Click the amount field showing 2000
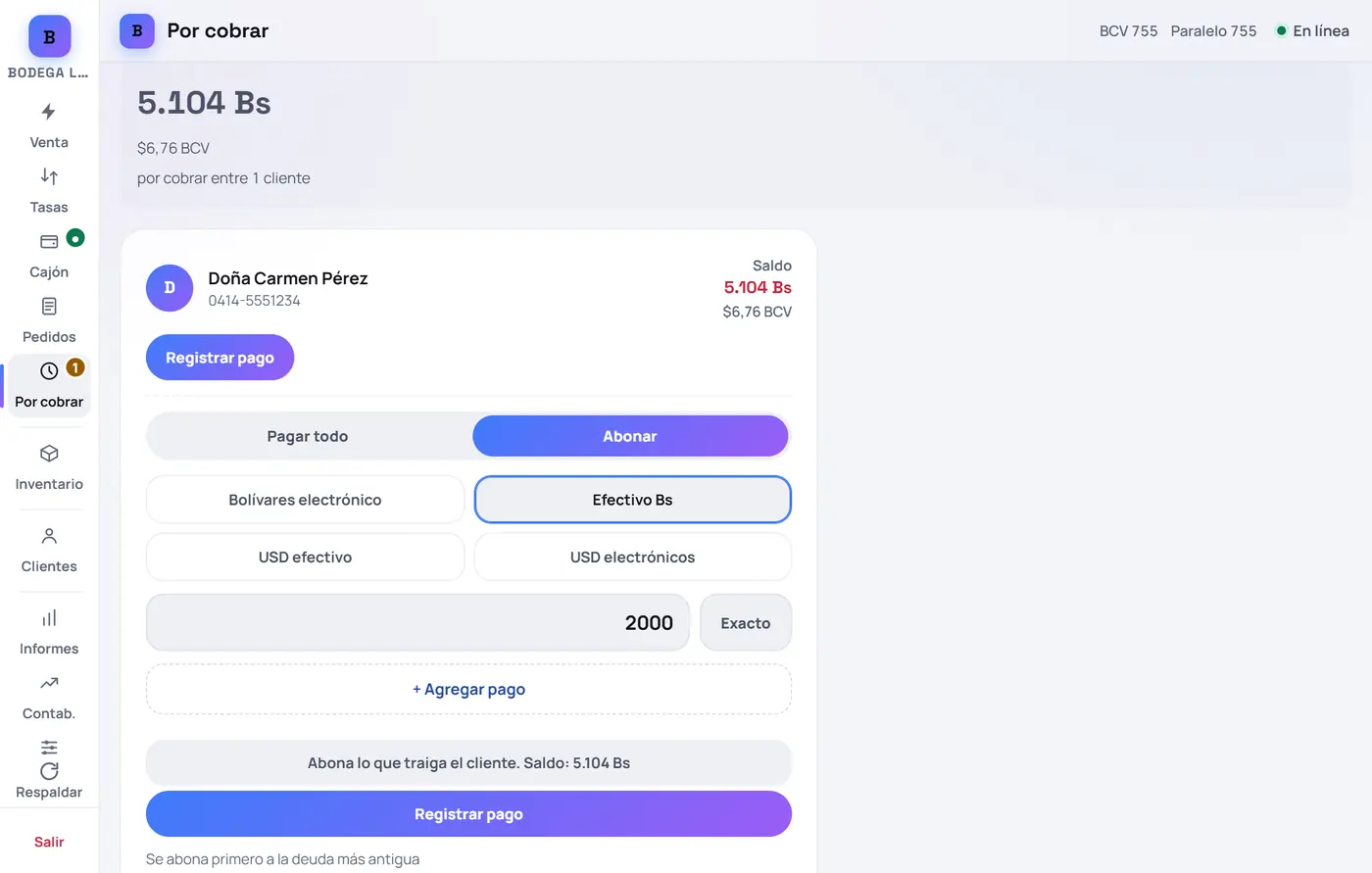Screen dimensions: 1372x873 pos(417,623)
